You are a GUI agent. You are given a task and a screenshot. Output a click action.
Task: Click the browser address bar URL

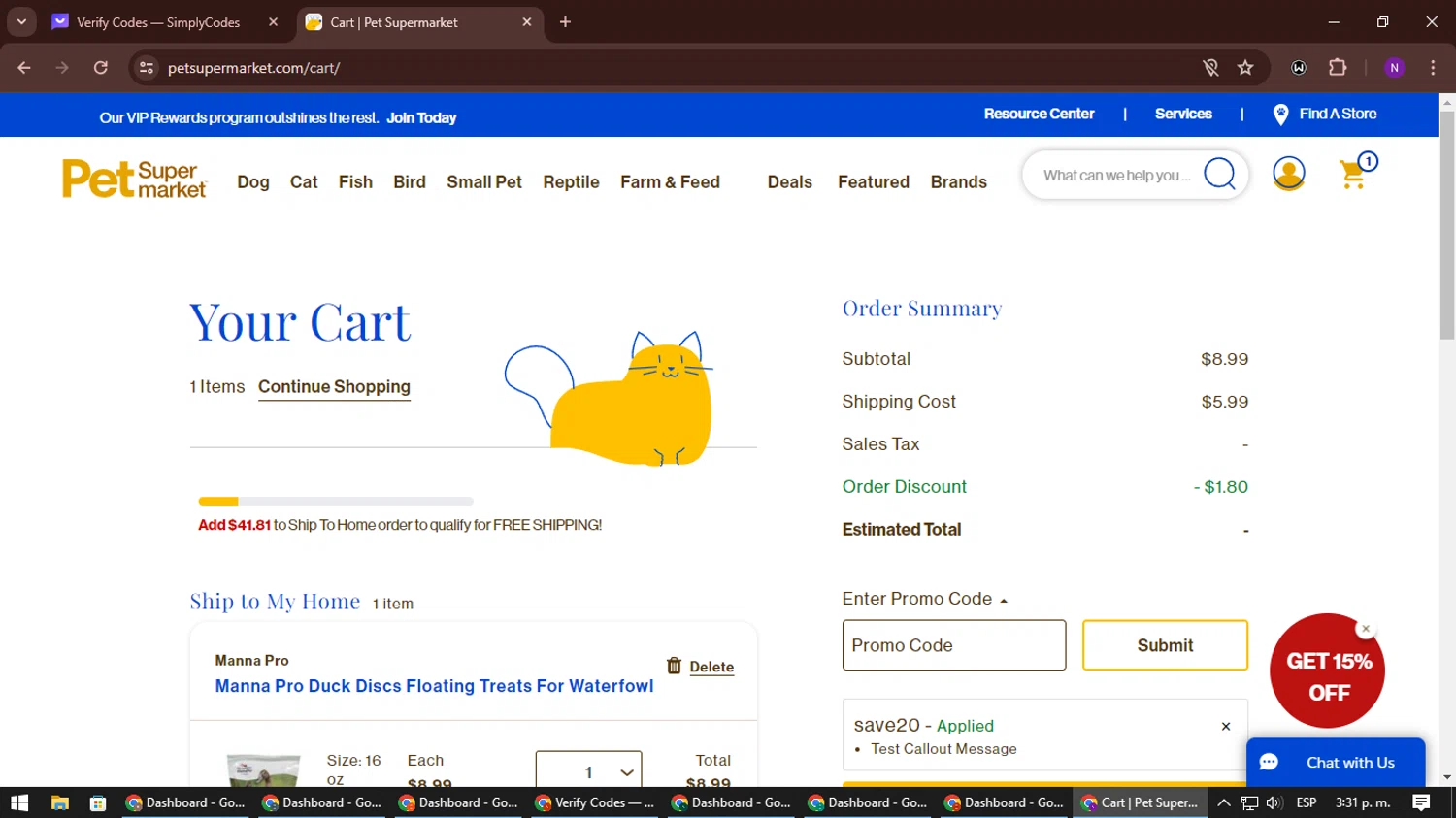(253, 68)
